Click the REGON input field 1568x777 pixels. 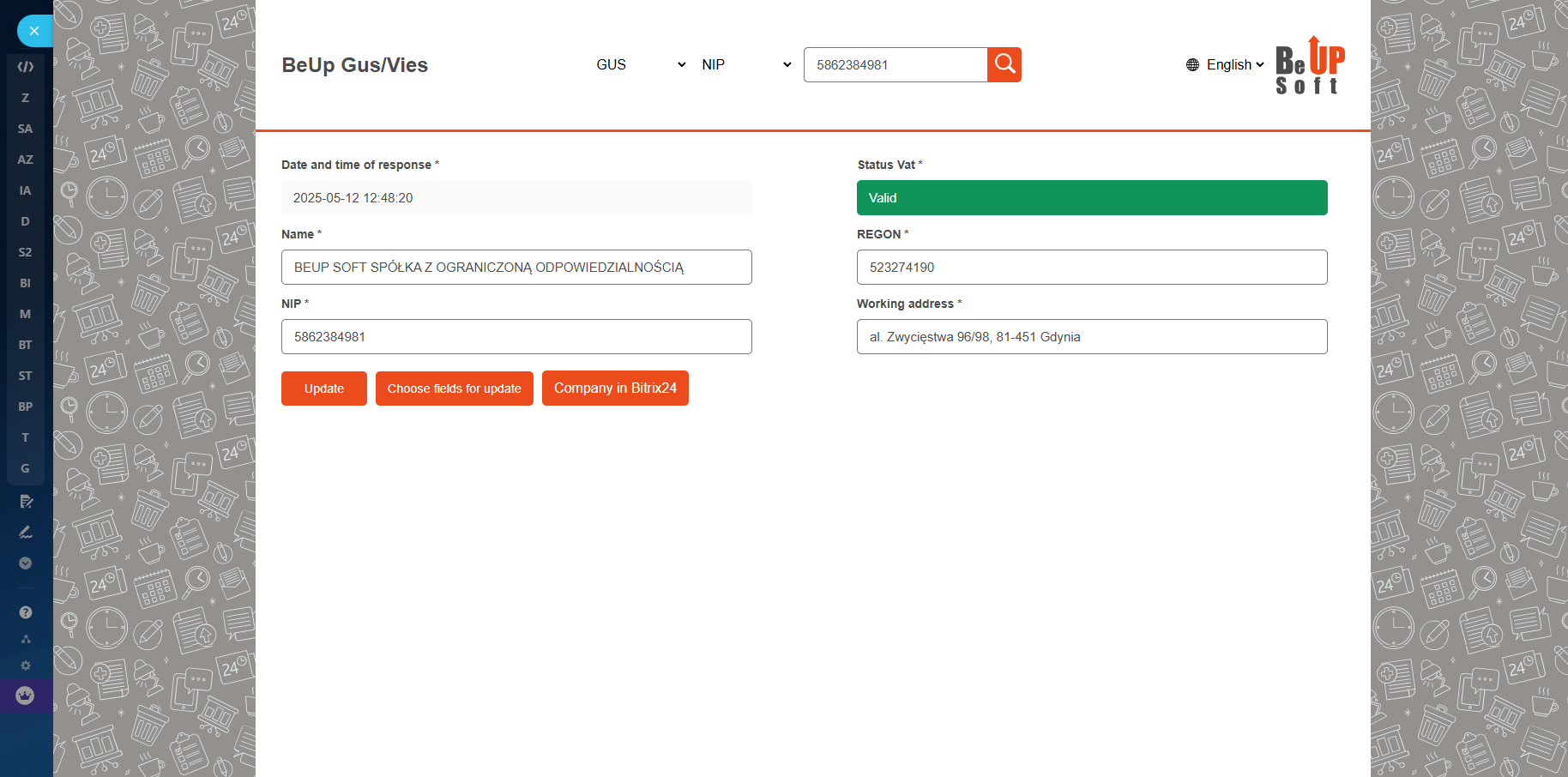(x=1091, y=268)
